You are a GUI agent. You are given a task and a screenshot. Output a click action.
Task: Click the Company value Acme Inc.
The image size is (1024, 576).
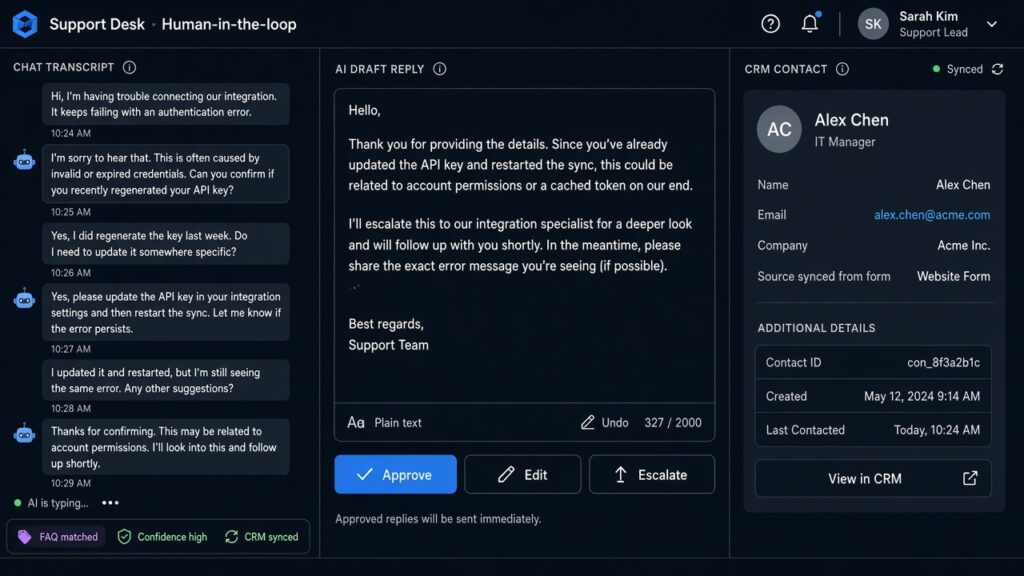(x=963, y=246)
